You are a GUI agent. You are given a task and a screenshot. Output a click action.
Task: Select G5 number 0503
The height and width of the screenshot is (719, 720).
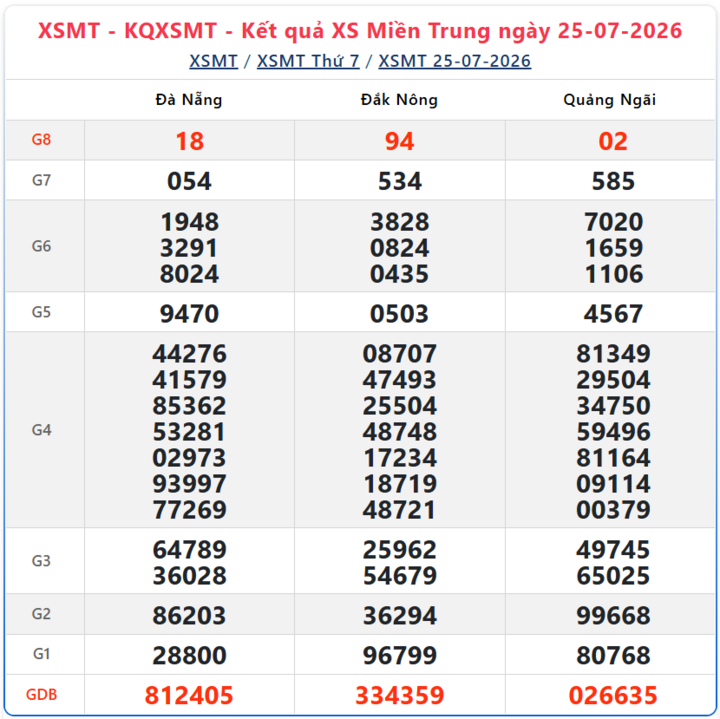(399, 314)
